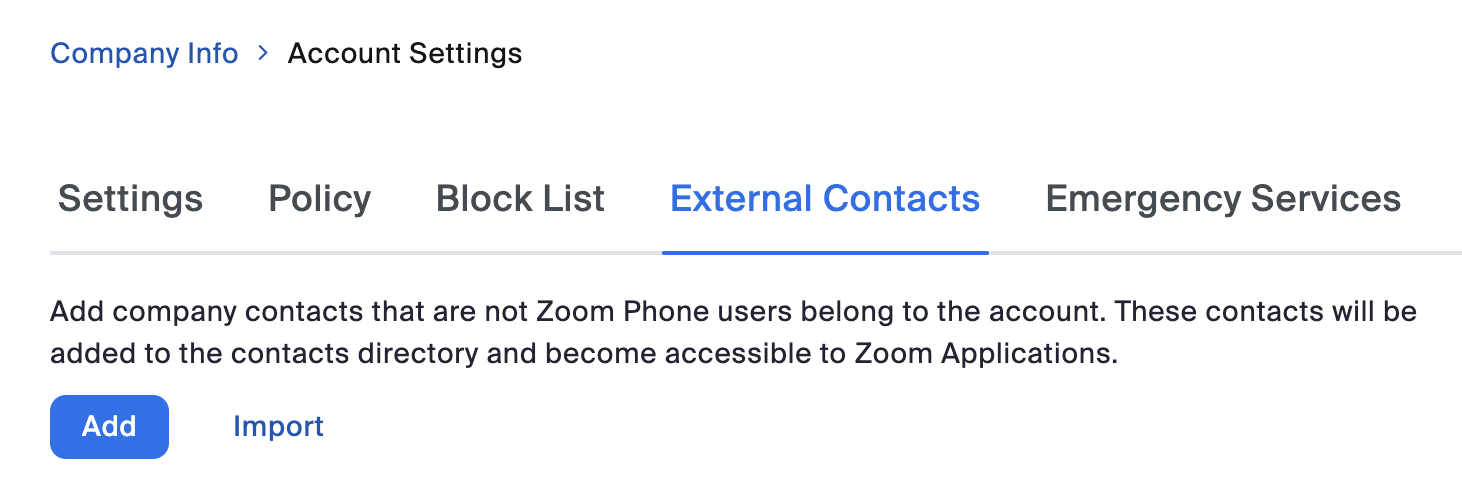Switch to the Settings tab
Image resolution: width=1462 pixels, height=500 pixels.
[130, 198]
